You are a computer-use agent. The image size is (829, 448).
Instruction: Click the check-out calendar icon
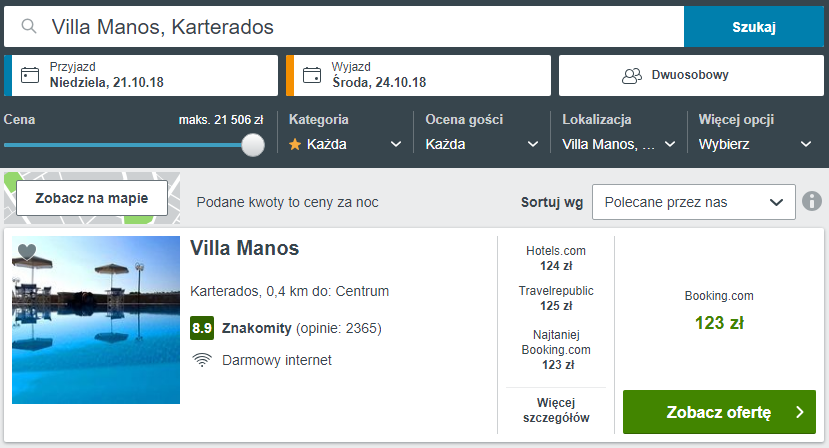click(x=312, y=75)
